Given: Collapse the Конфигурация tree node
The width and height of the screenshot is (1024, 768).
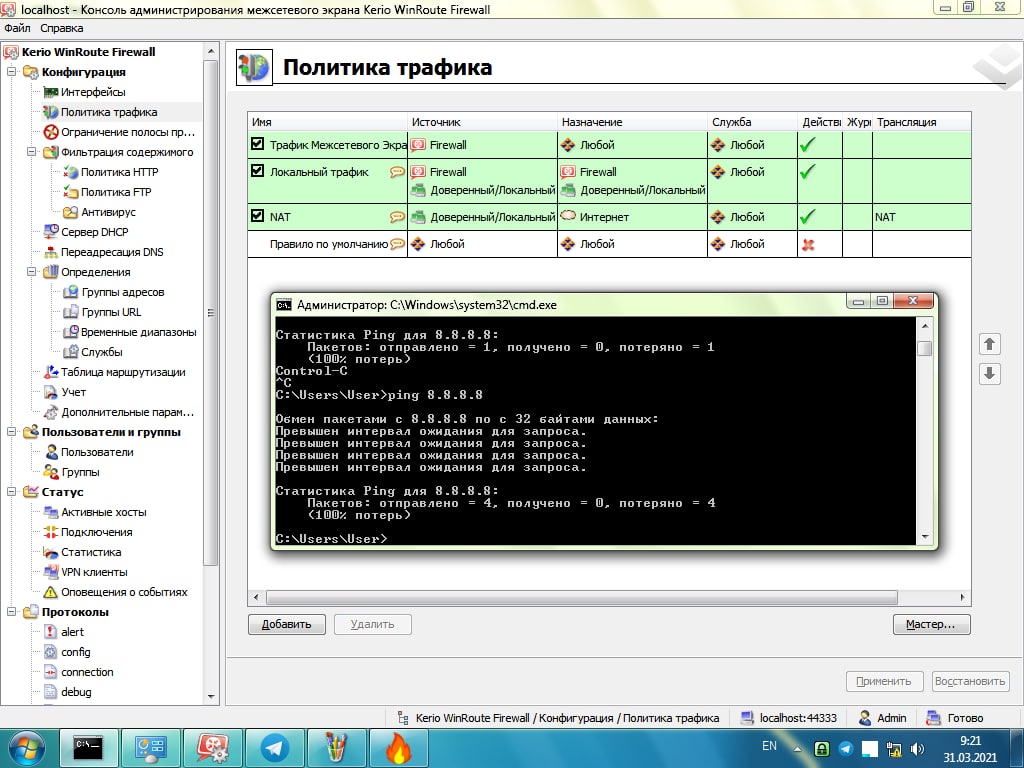Looking at the screenshot, I should 11,72.
